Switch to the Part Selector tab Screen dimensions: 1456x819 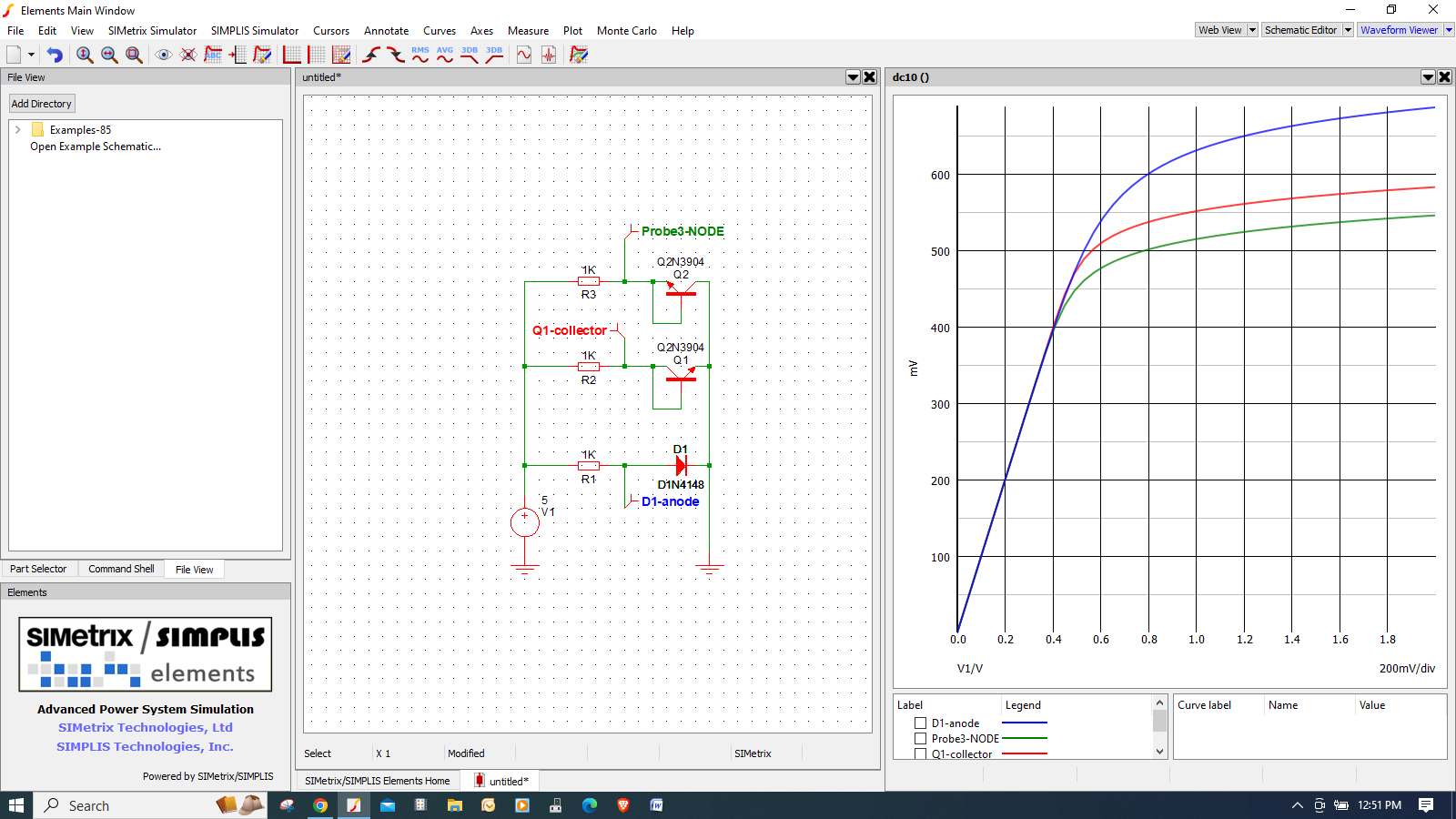(38, 569)
